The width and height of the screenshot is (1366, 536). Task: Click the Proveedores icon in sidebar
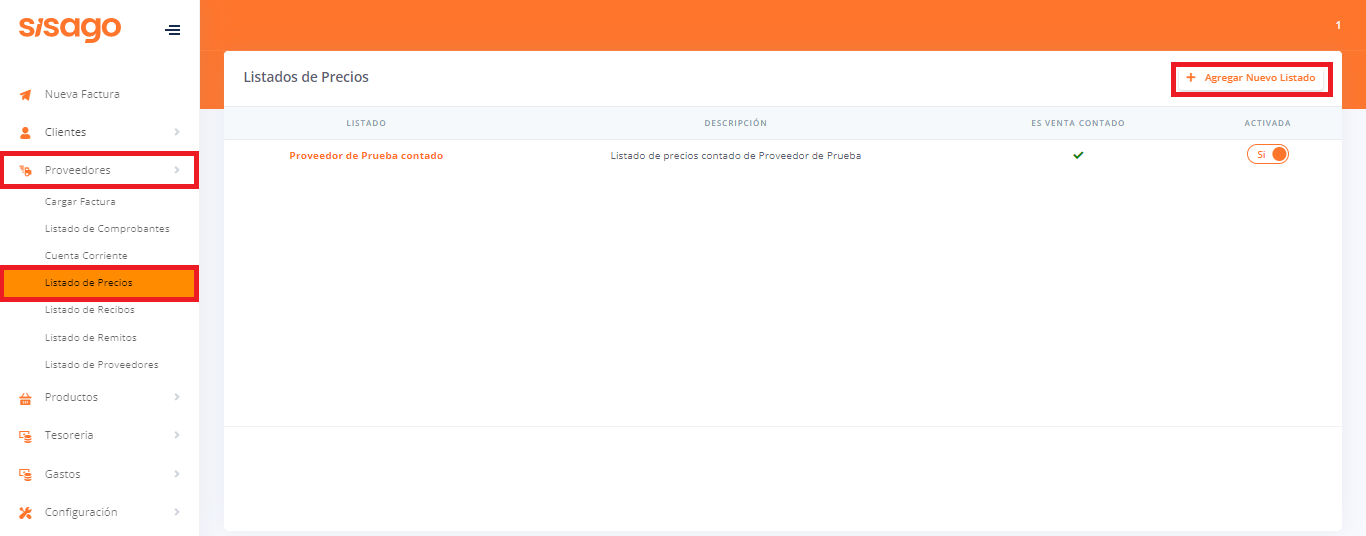pos(26,171)
